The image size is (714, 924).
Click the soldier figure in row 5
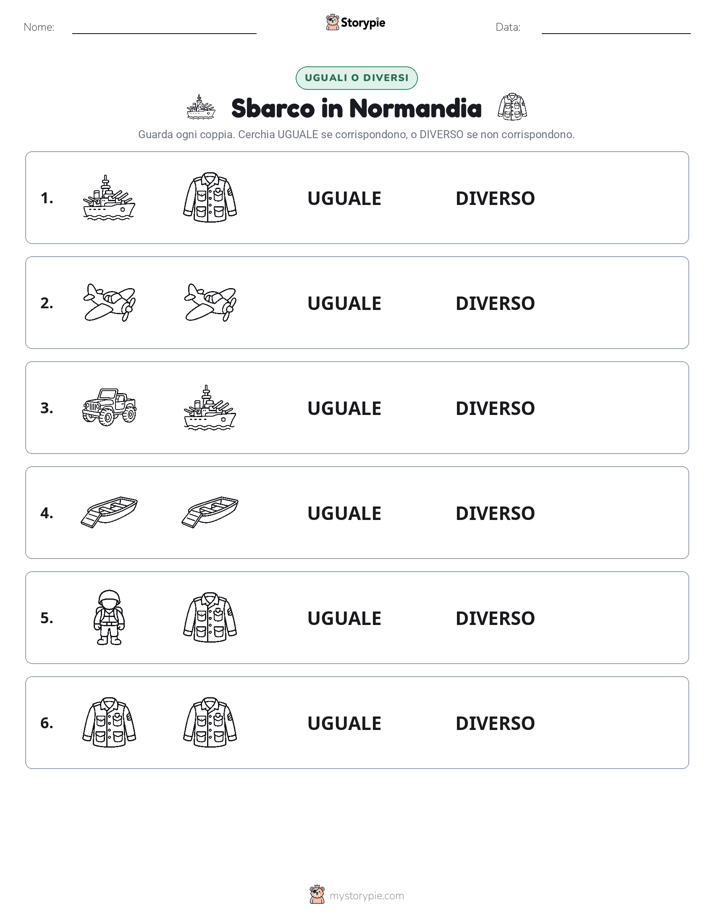(x=109, y=617)
